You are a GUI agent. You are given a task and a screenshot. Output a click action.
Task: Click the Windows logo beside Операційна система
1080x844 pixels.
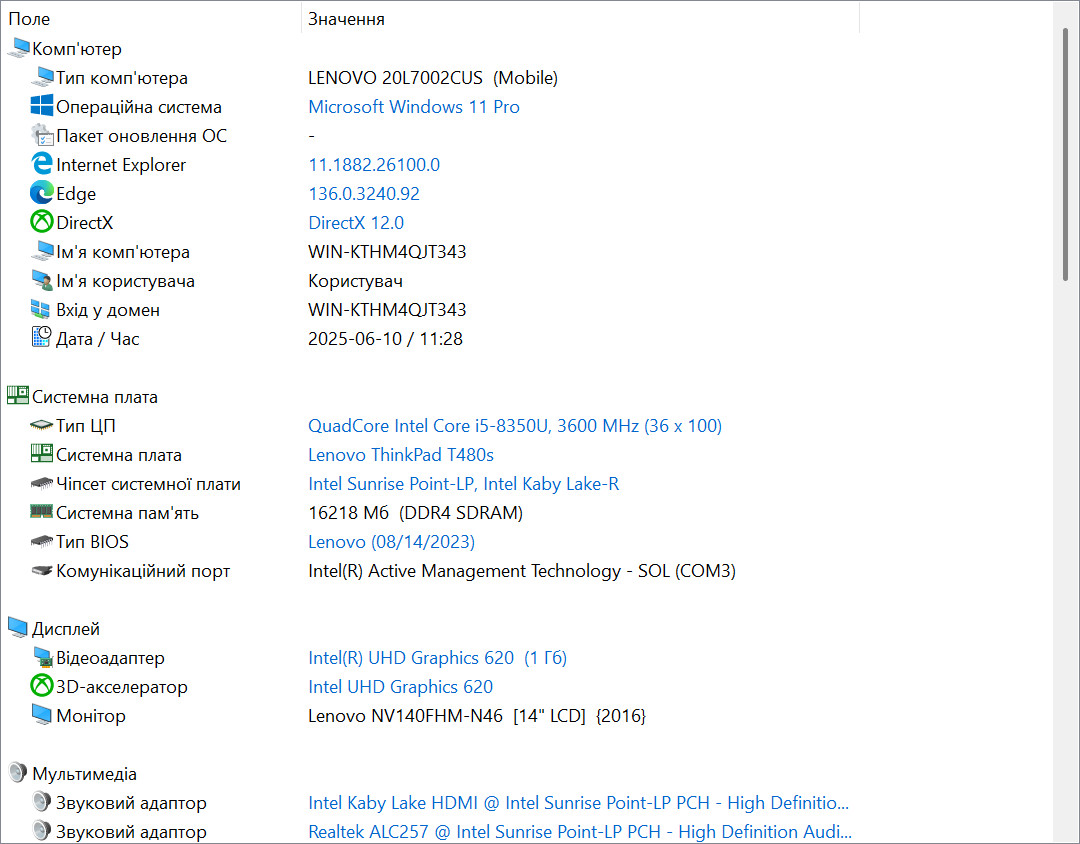click(x=42, y=106)
